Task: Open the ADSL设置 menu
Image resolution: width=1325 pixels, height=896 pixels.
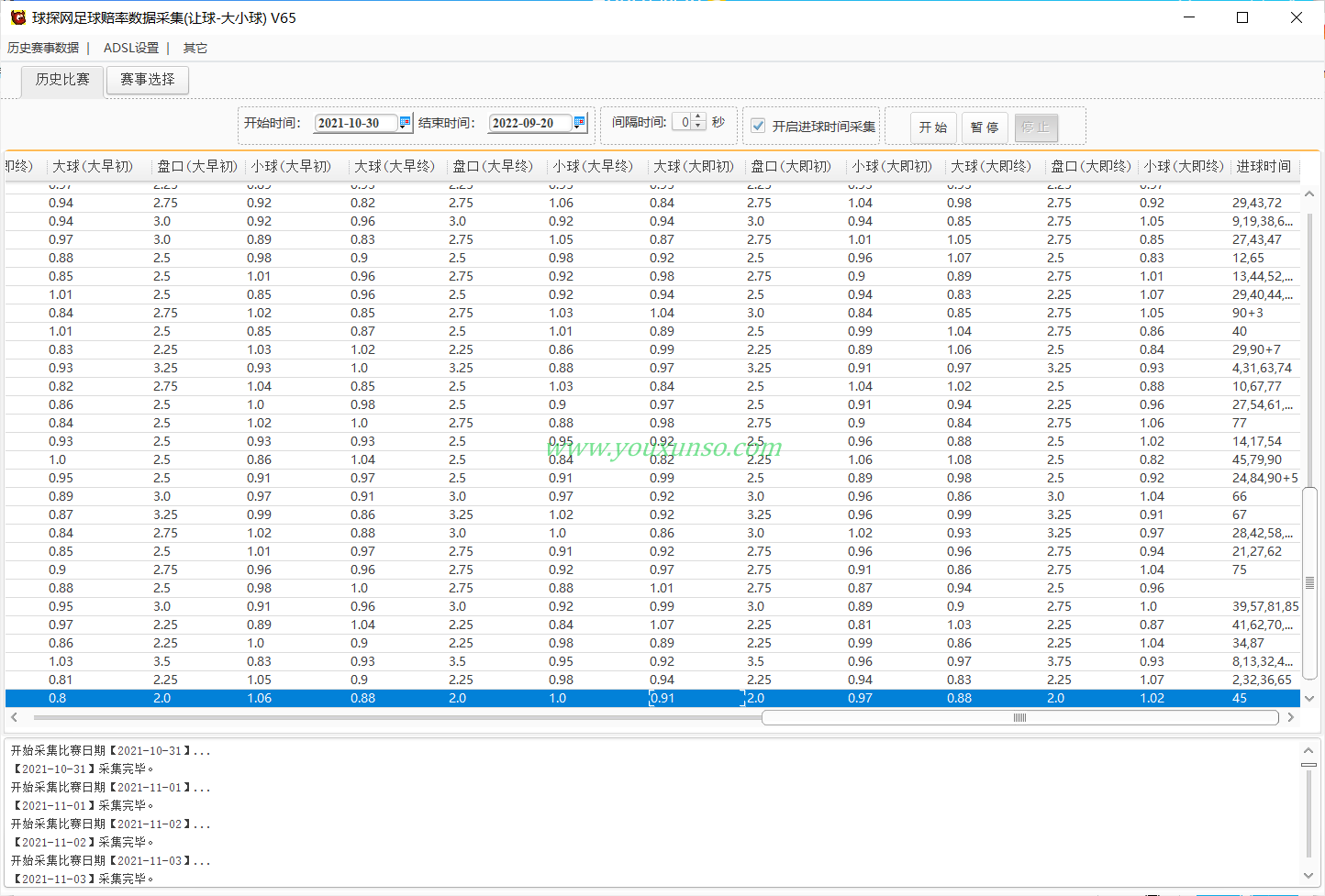Action: [131, 48]
